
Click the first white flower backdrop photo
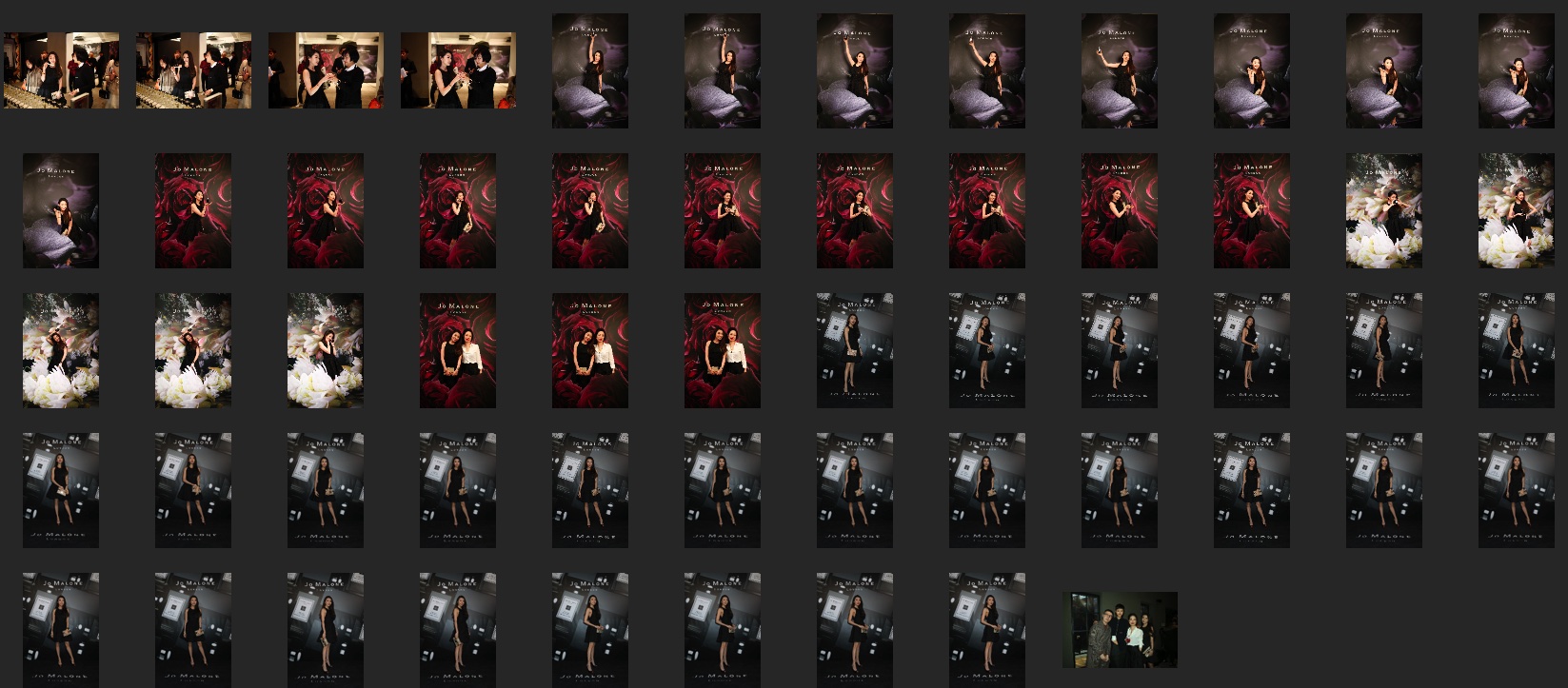1383,210
